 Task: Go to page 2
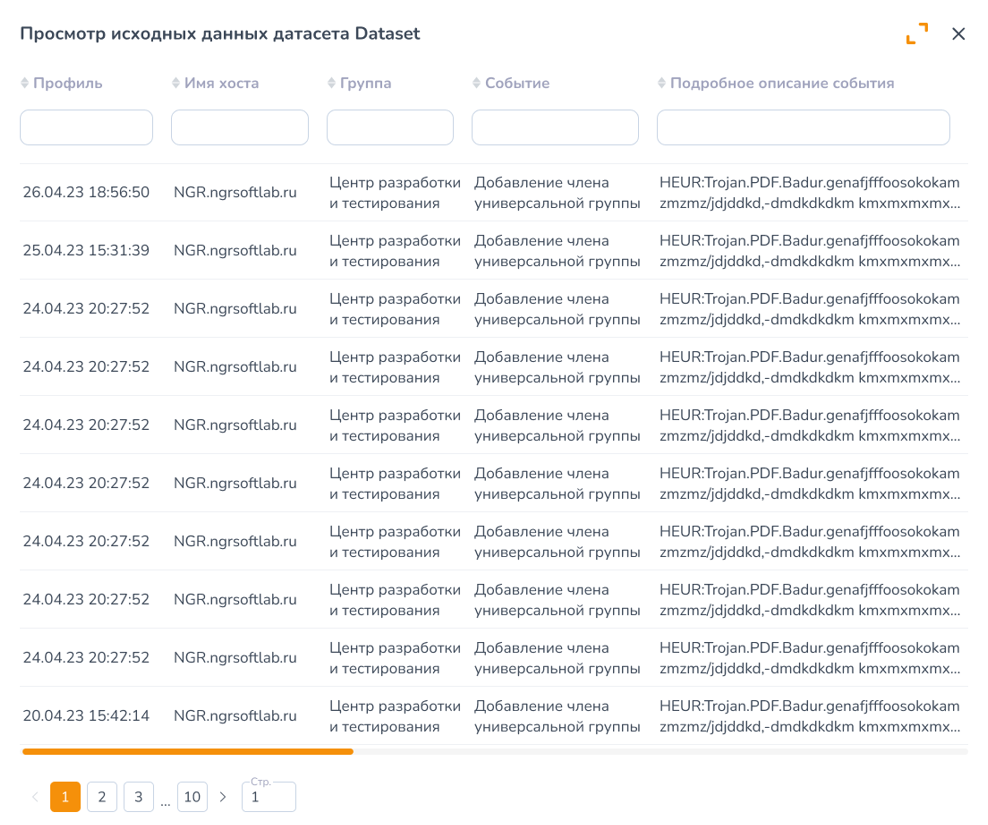click(x=102, y=797)
